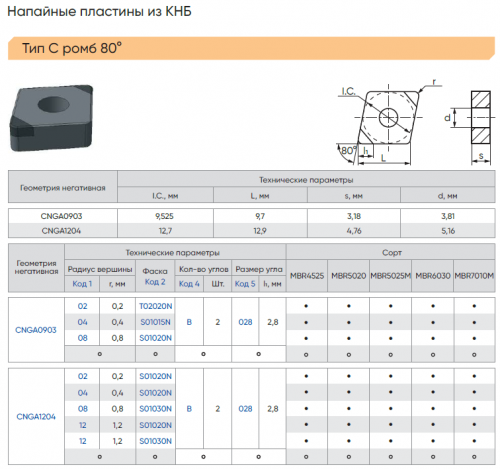Click the CNGA1204 link in lower table
This screenshot has height=469, width=500.
(36, 417)
